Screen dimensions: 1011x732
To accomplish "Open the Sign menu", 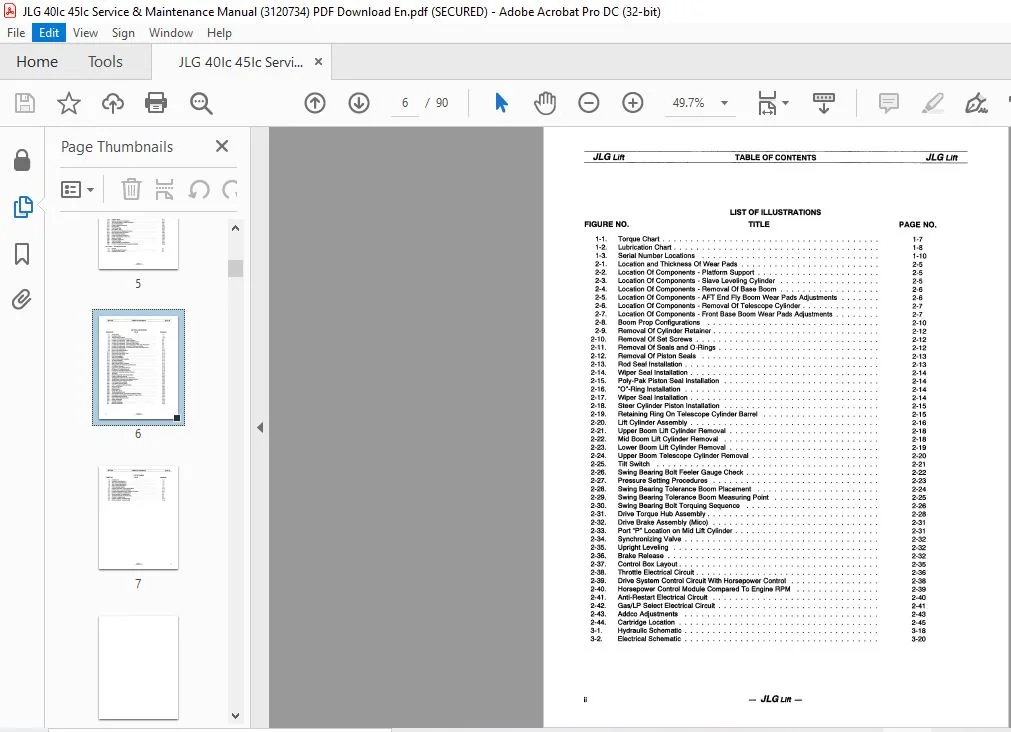I will click(x=123, y=33).
